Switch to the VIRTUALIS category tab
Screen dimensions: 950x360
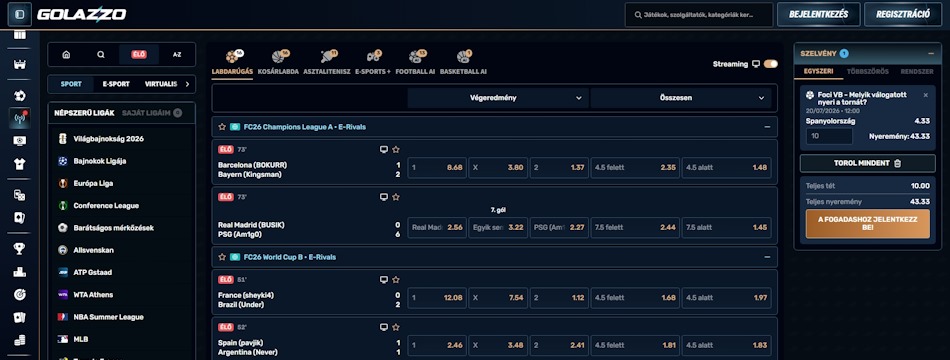point(161,84)
